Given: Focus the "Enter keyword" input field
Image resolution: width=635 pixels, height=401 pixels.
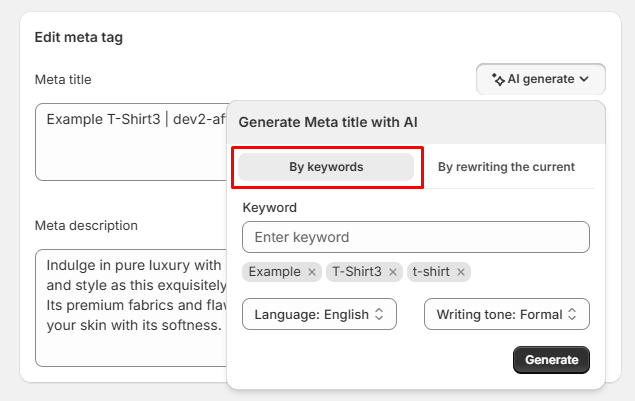Looking at the screenshot, I should click(x=415, y=237).
